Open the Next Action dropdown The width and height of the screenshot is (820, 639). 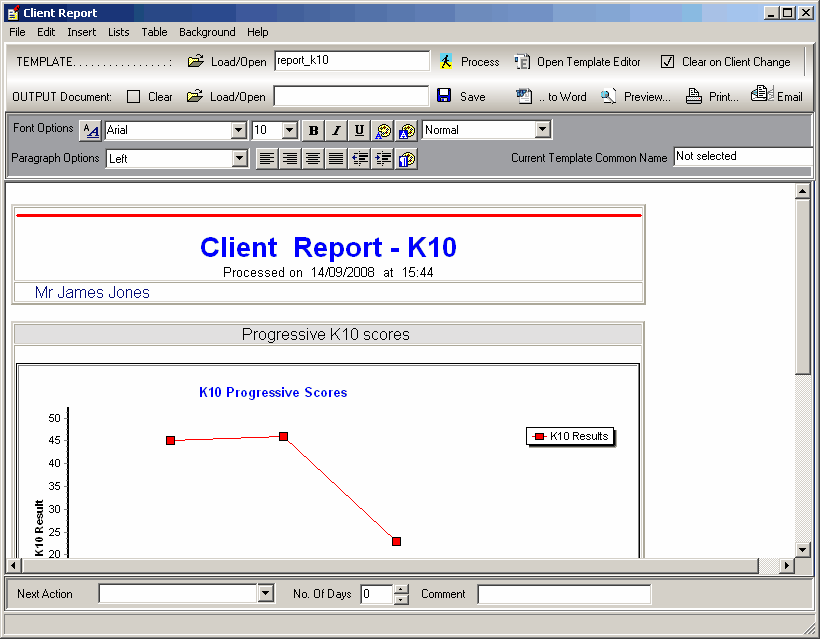coord(265,594)
